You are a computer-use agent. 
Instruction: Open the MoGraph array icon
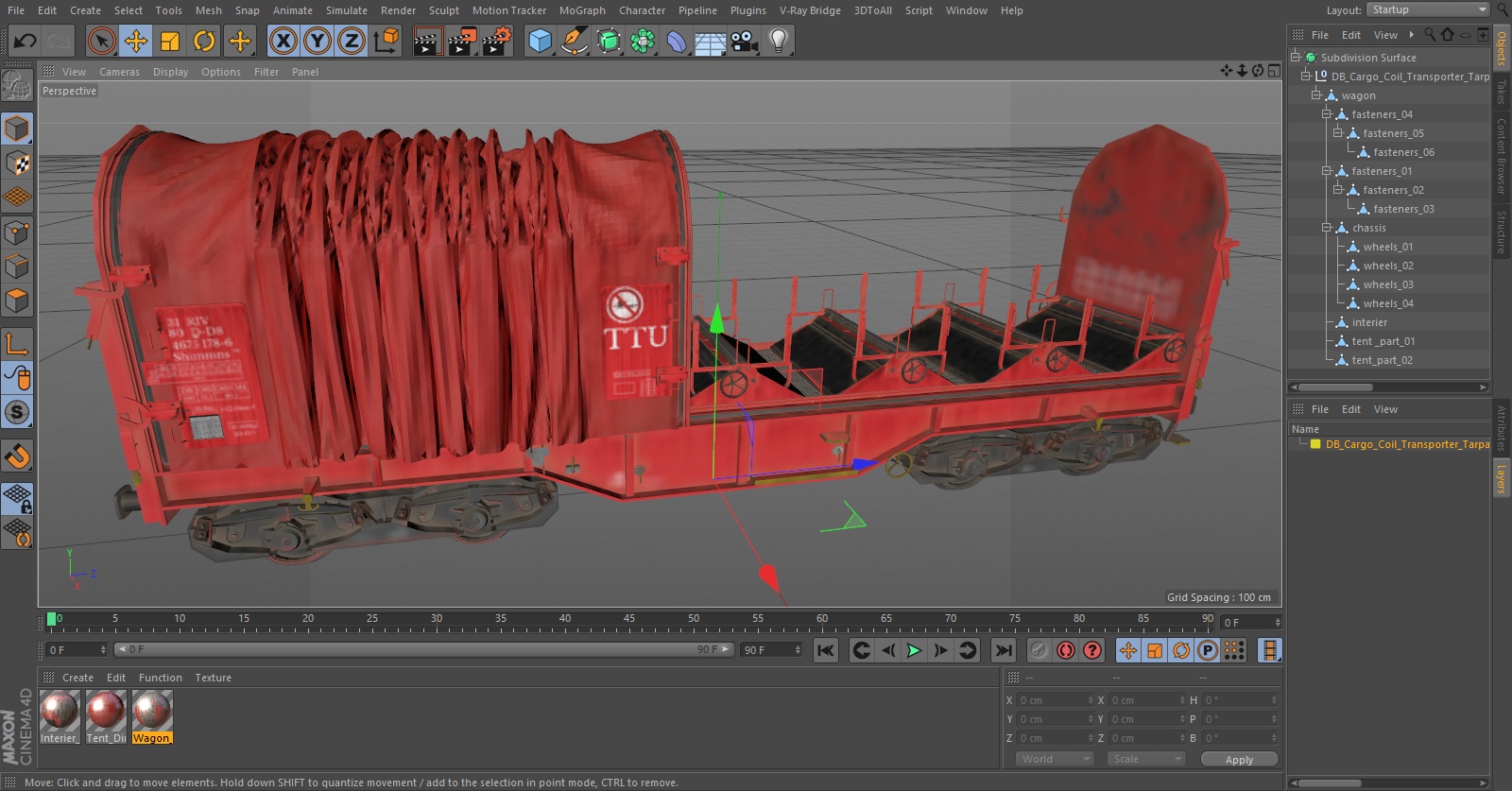[x=643, y=41]
